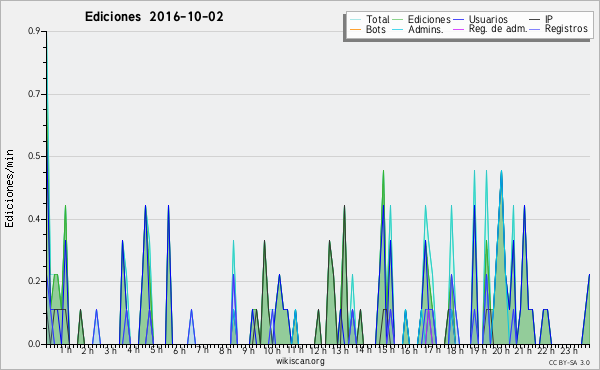Click the '5 h' x-axis label

click(x=156, y=350)
